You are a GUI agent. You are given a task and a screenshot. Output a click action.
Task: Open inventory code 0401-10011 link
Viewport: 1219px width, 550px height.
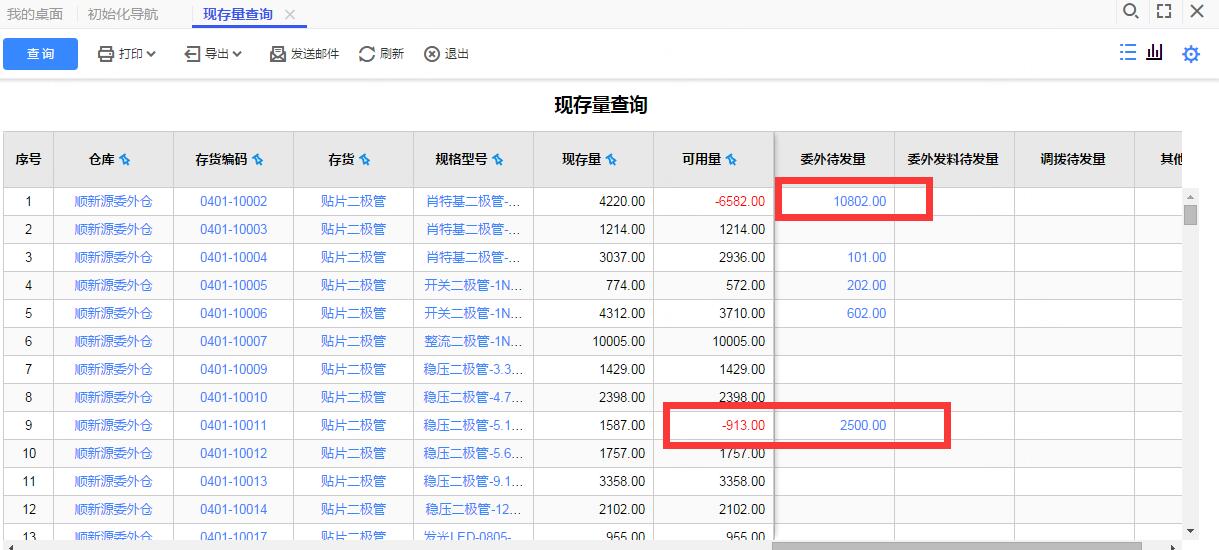pyautogui.click(x=234, y=425)
